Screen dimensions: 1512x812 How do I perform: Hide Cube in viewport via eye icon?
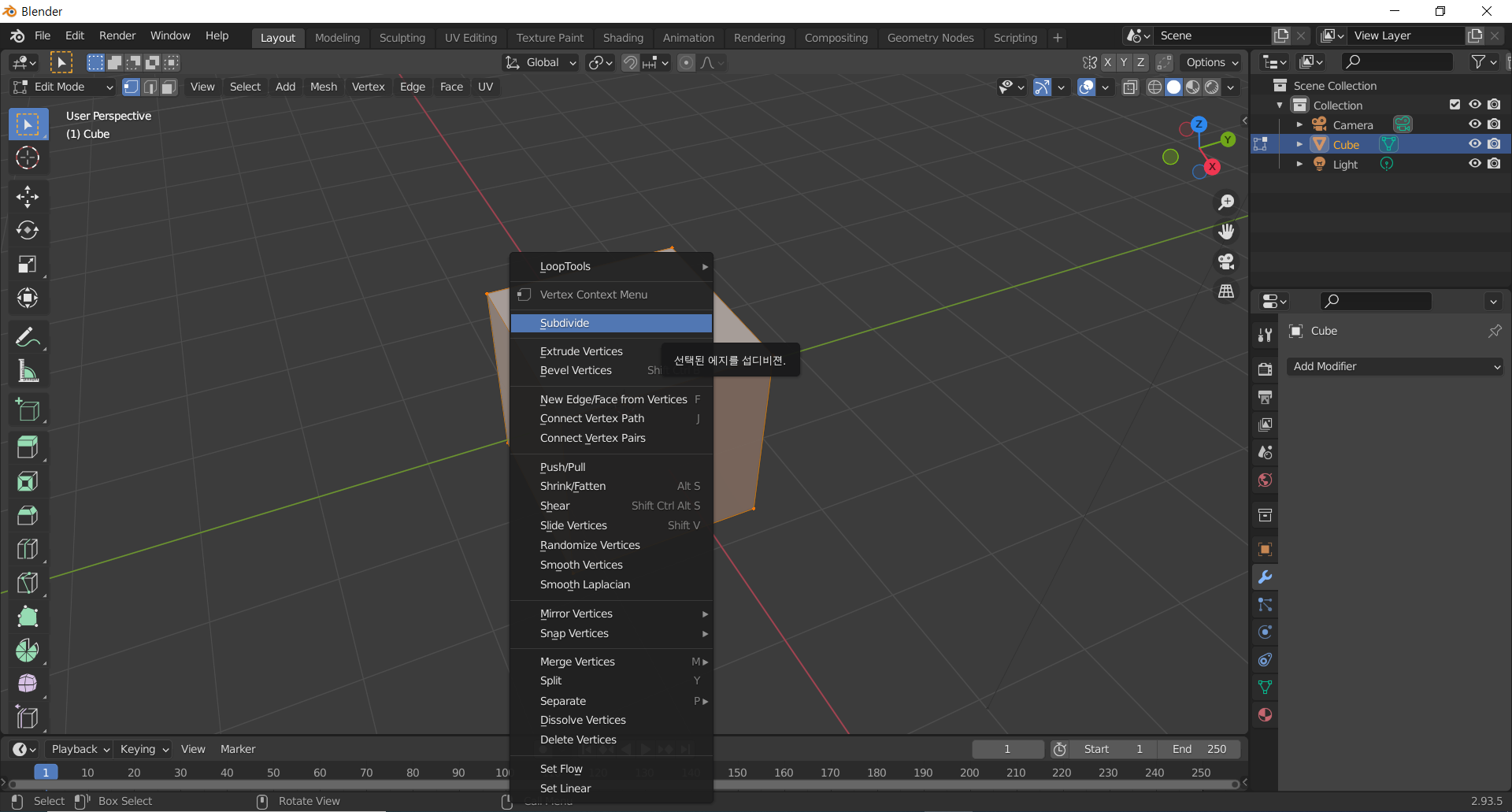1475,144
